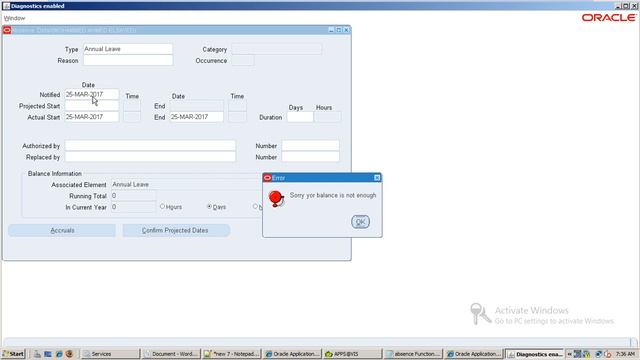Viewport: 640px width, 360px height.
Task: Maximize the absence detail form window
Action: coord(339,30)
